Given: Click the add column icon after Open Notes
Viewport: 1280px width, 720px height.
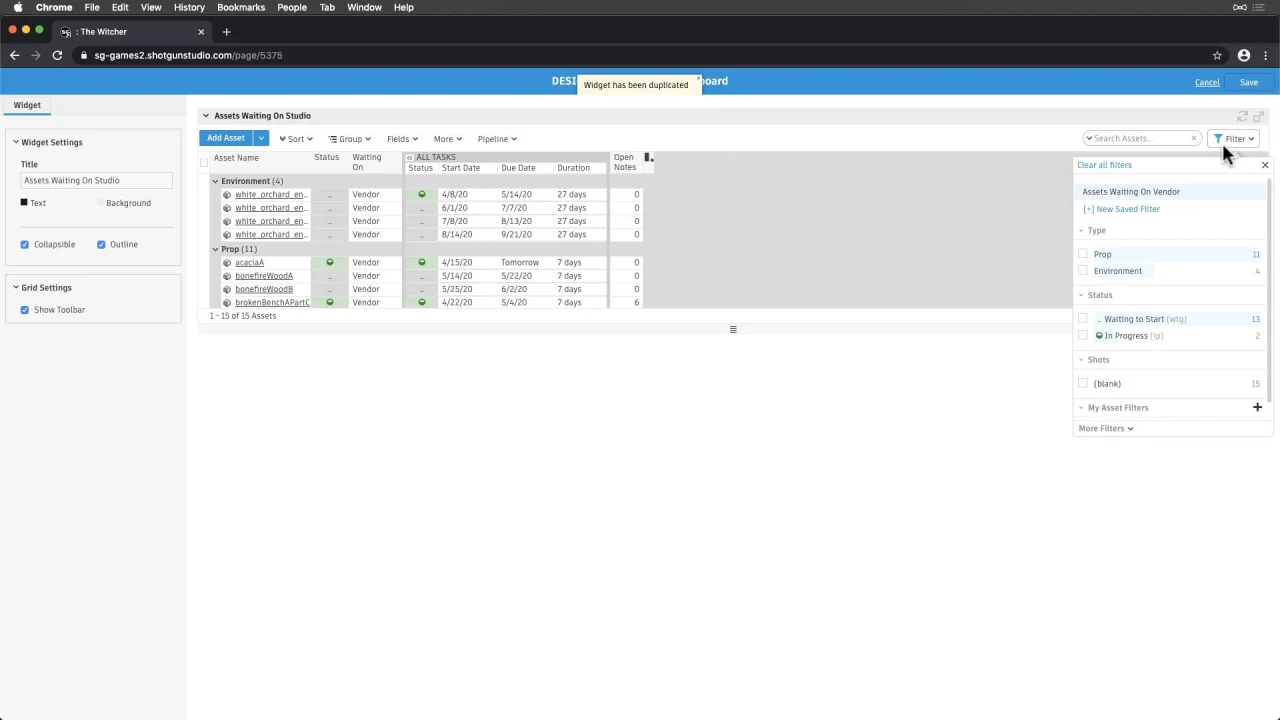Looking at the screenshot, I should coord(648,158).
